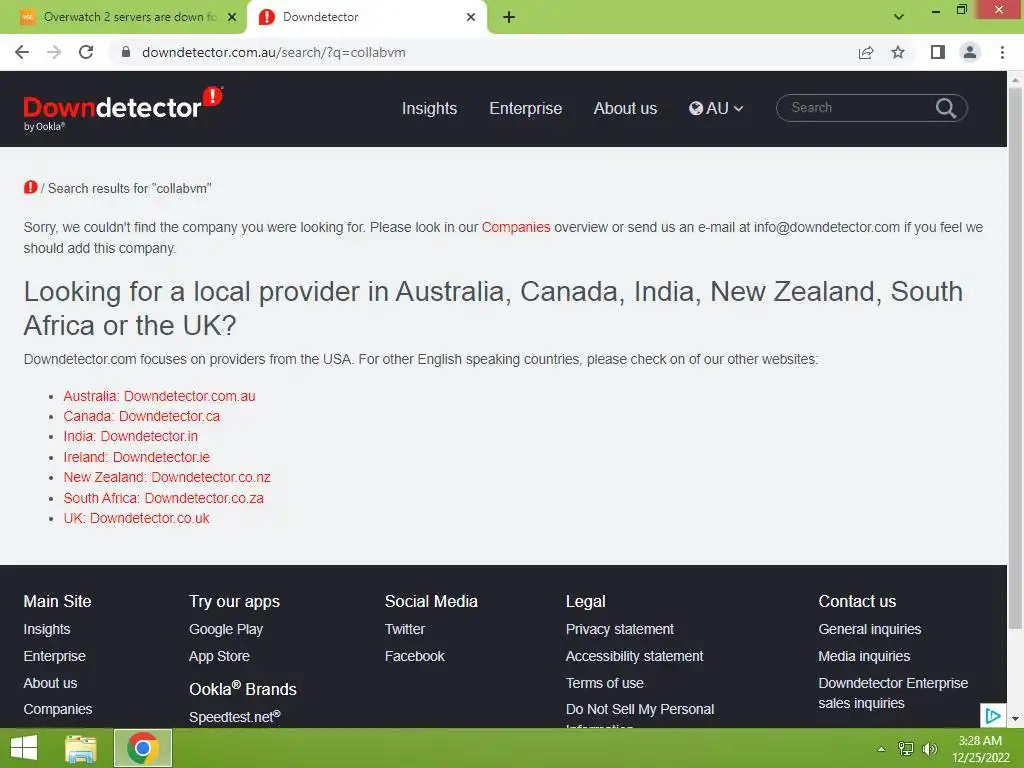Open About us in header navigation
Viewport: 1024px width, 768px height.
click(625, 108)
